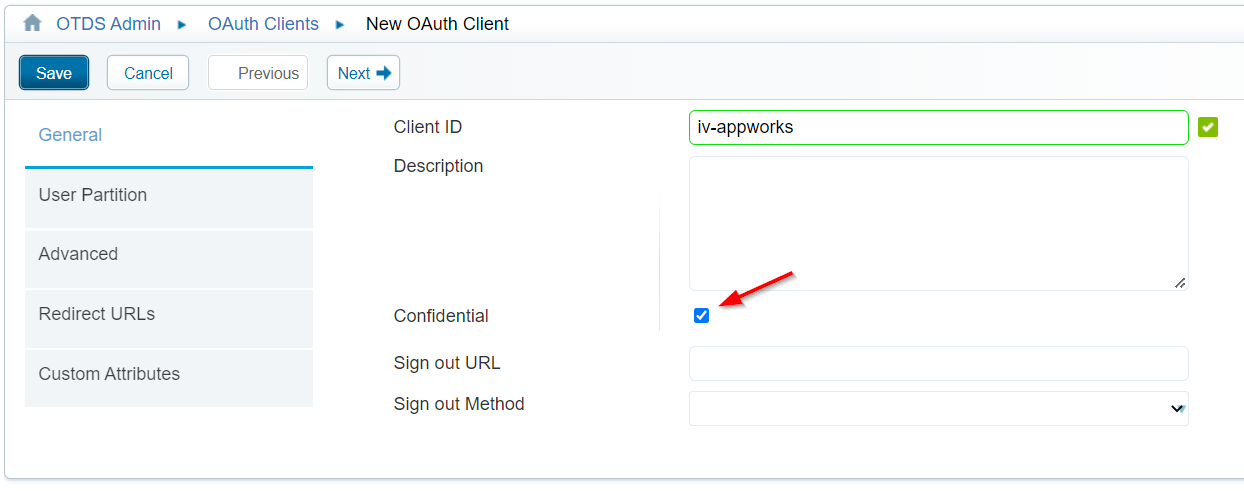
Task: Proceed with the Next arrow button
Action: coord(363,73)
